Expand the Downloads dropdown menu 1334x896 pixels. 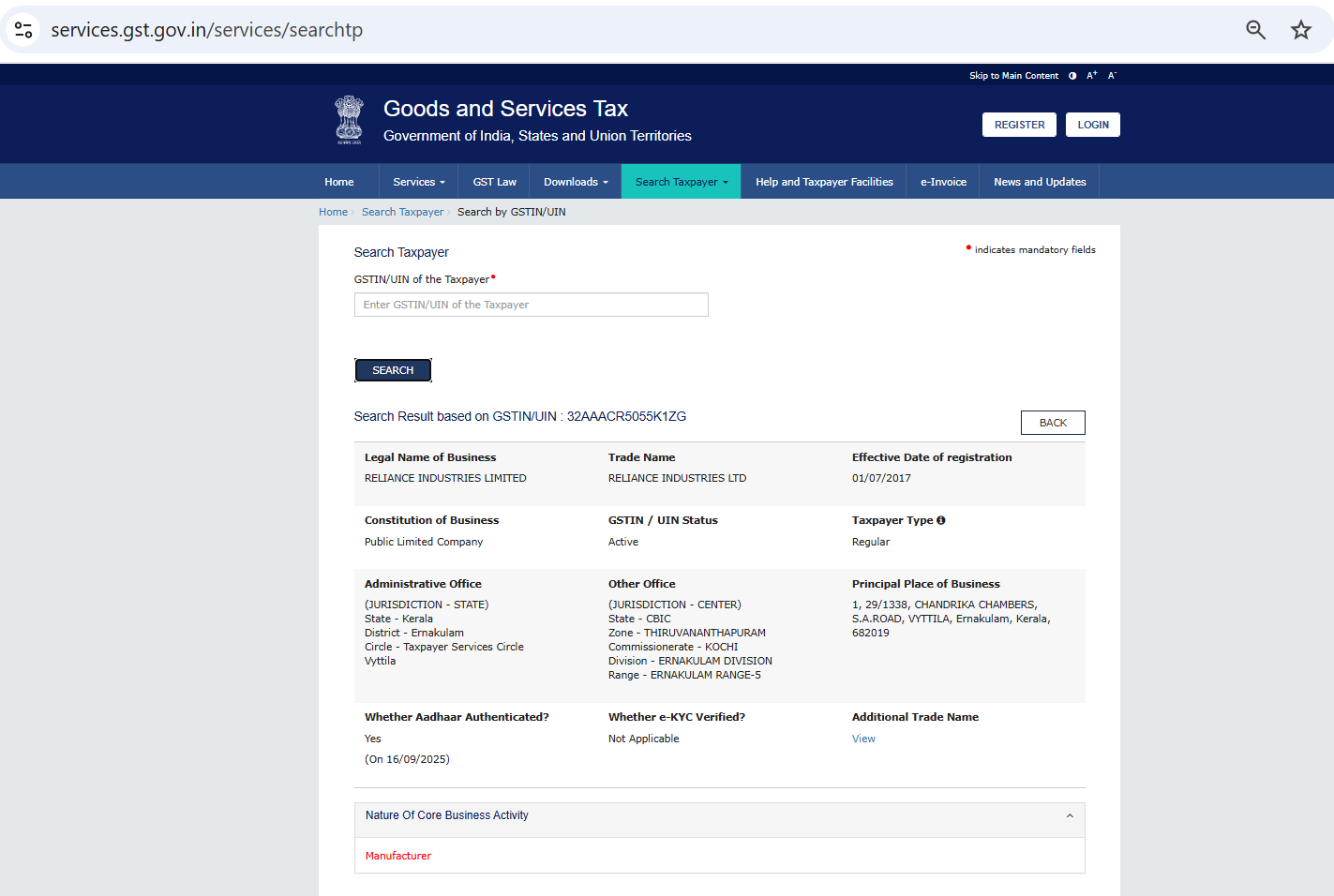coord(576,182)
